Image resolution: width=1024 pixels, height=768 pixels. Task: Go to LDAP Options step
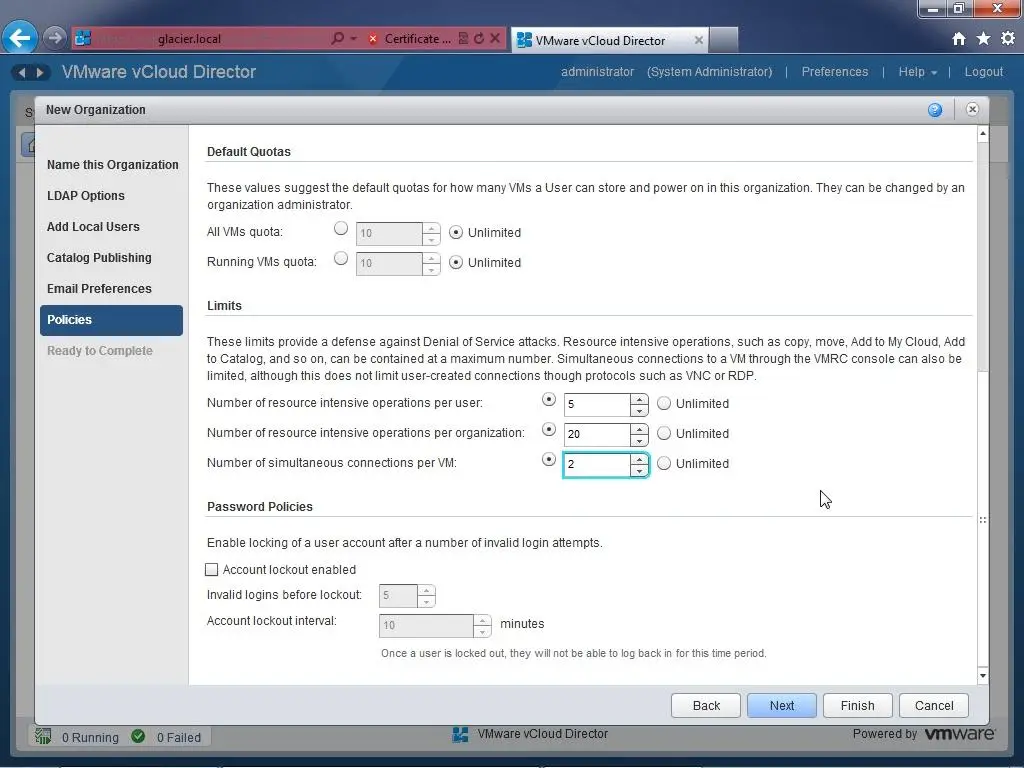tap(86, 196)
